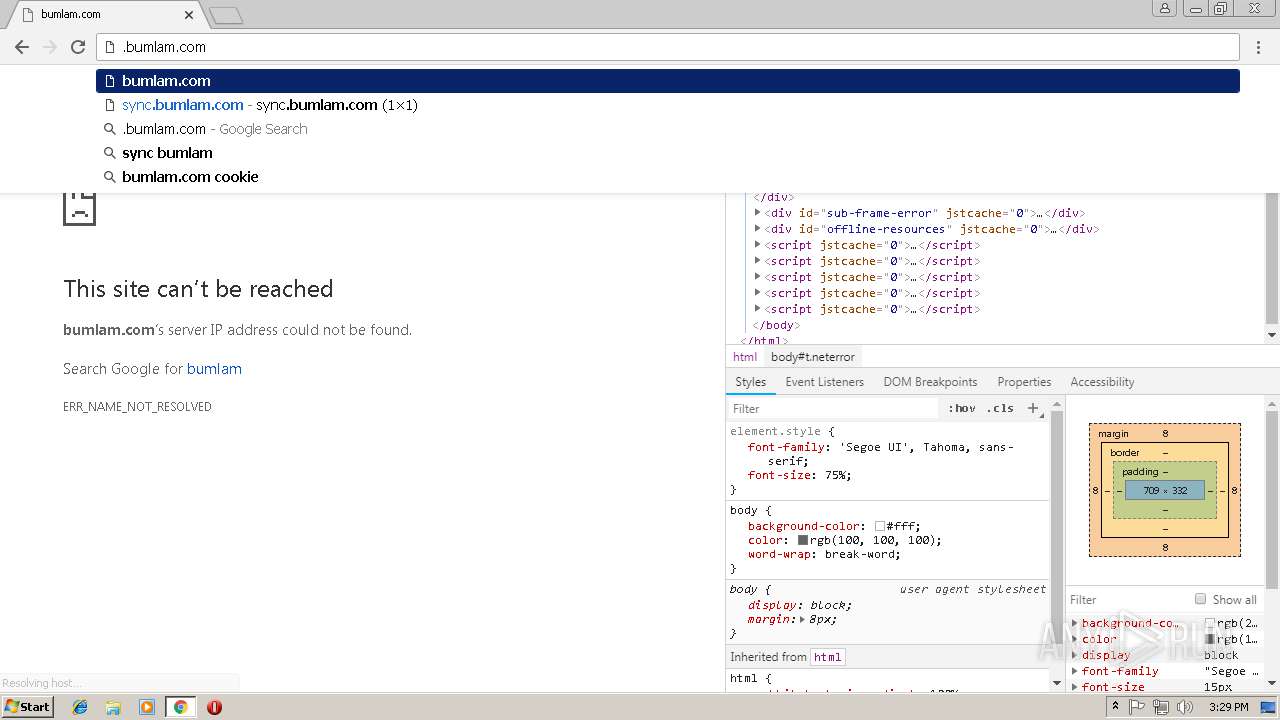Expand the margin shorthand in body rule
1280x720 pixels.
pos(802,620)
